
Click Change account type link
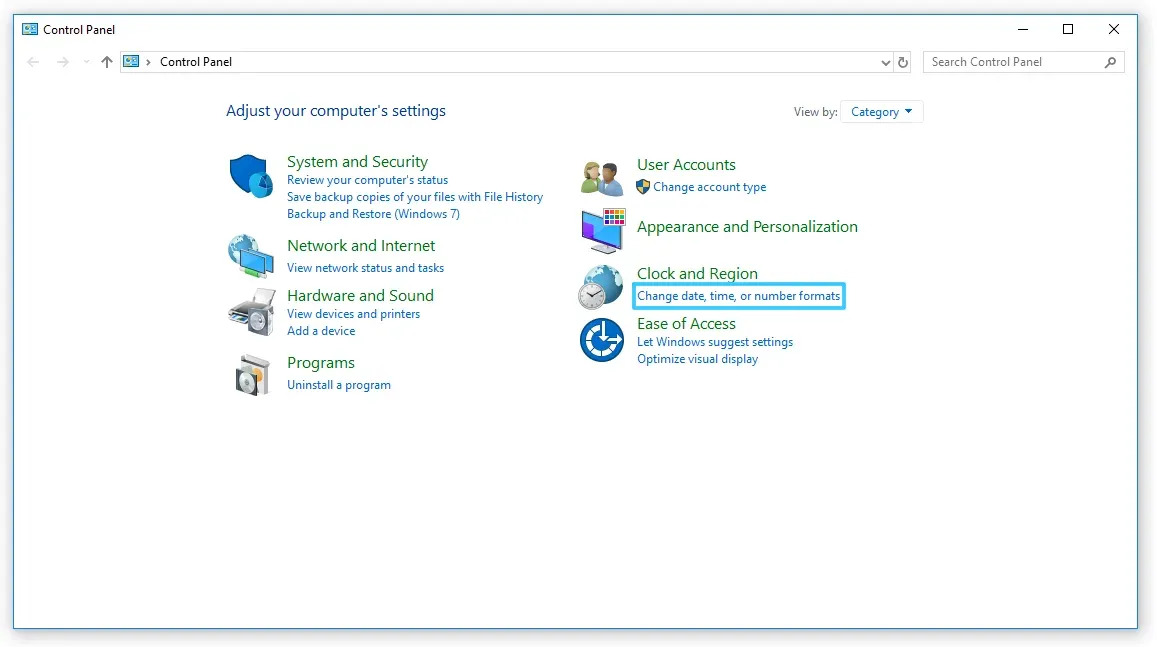[x=709, y=187]
